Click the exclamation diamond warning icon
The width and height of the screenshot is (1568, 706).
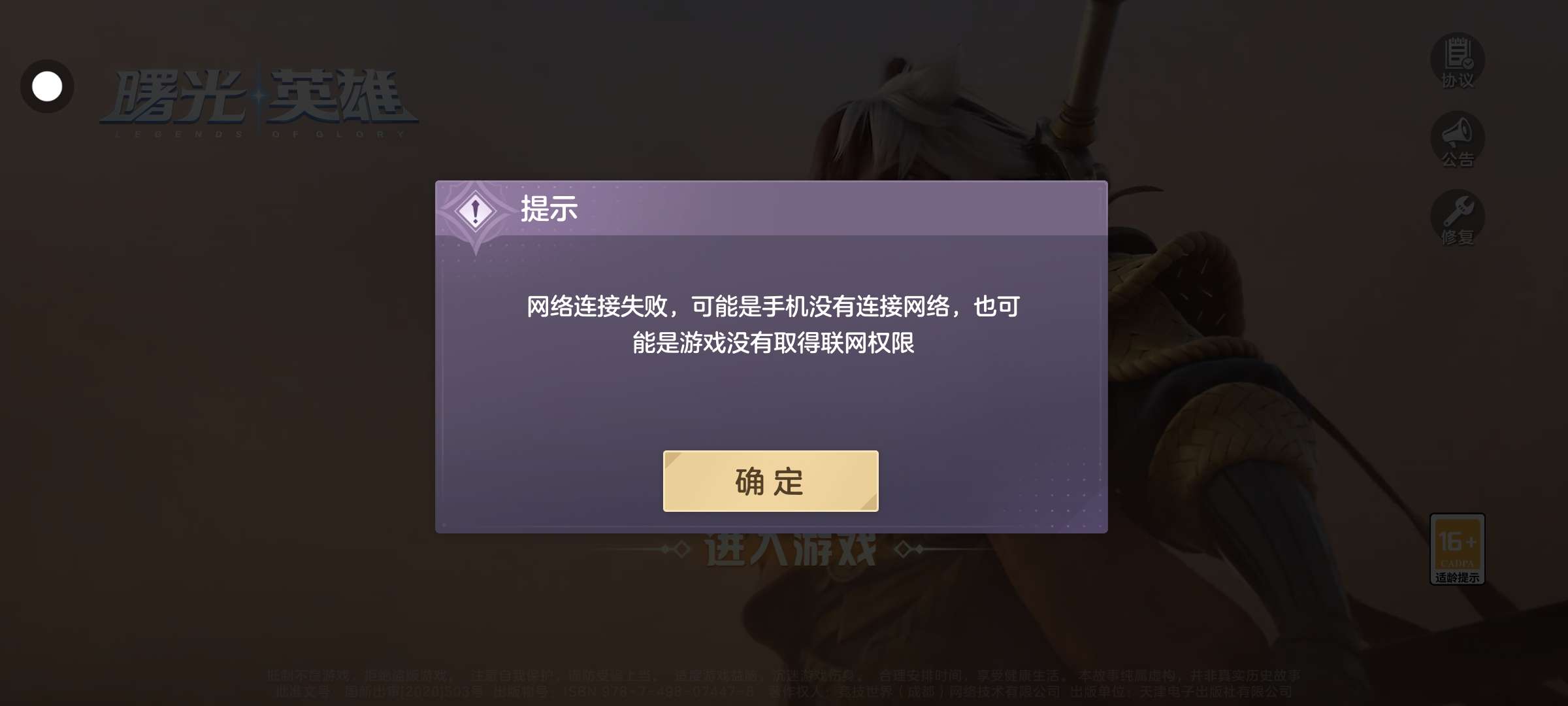click(x=476, y=211)
